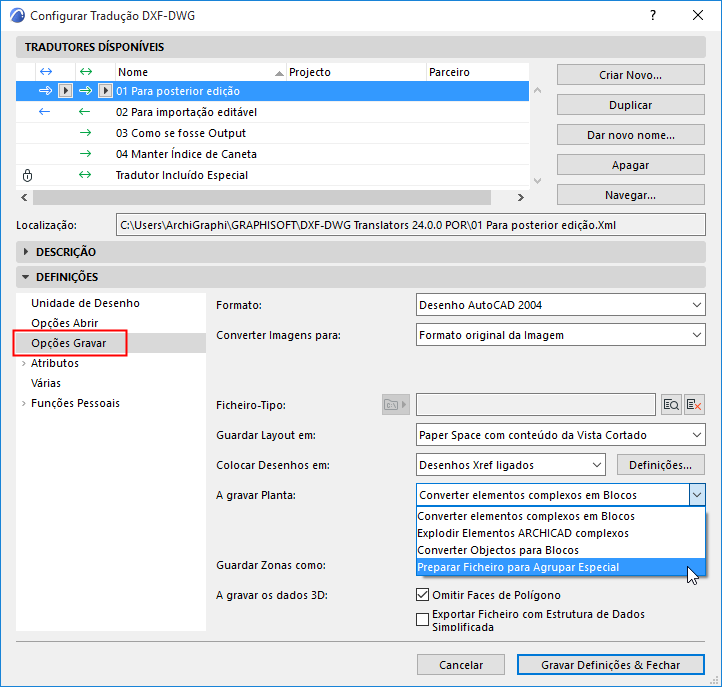Click the Projecto column header
This screenshot has width=722, height=687.
[356, 72]
